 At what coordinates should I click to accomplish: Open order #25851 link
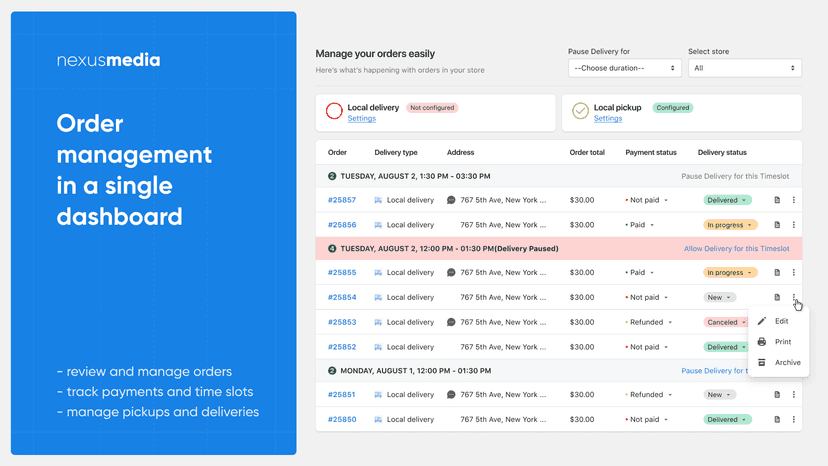[x=342, y=395]
